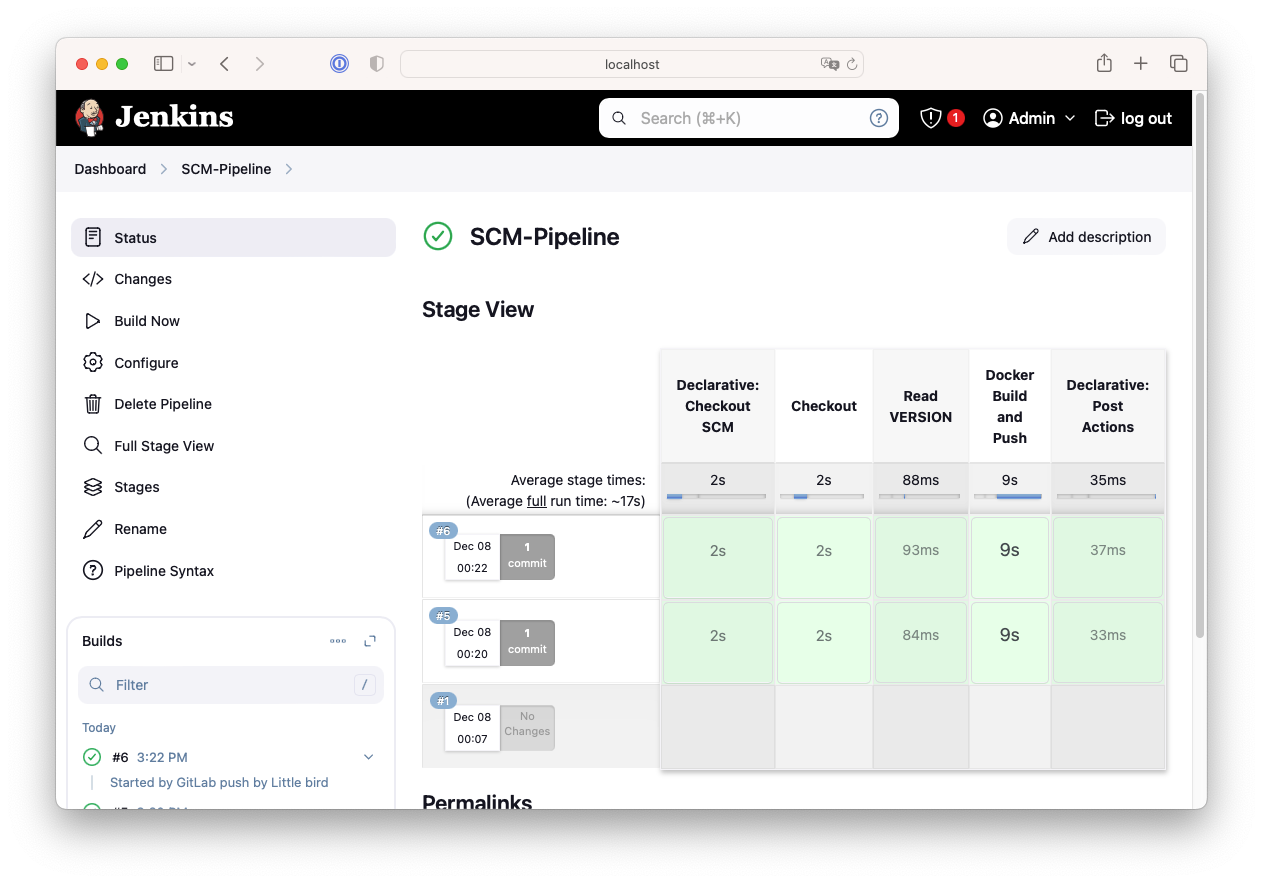Click the Jenkins search field
Image resolution: width=1263 pixels, height=883 pixels.
[749, 118]
